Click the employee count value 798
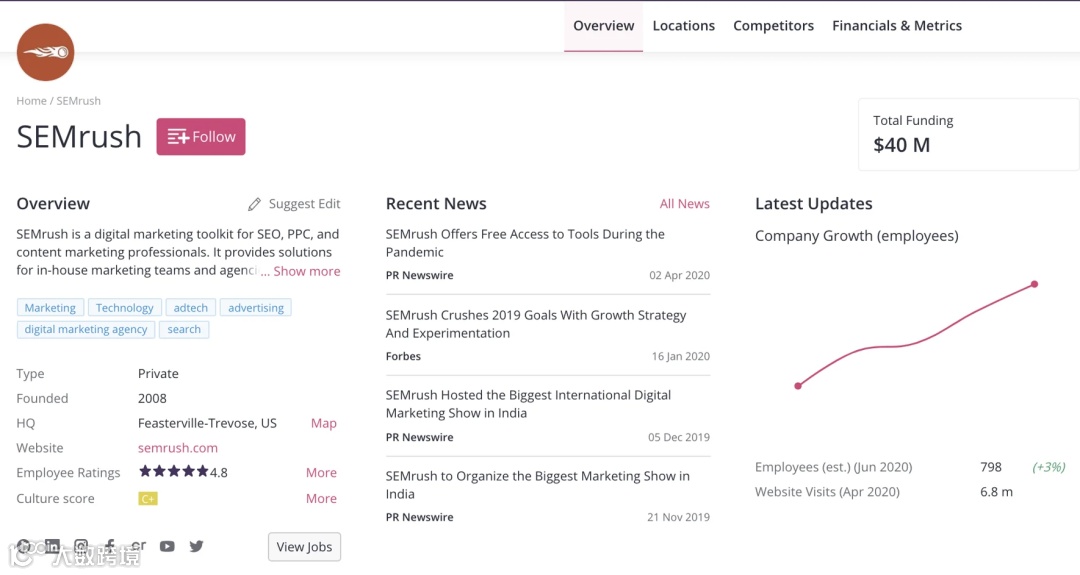Viewport: 1080px width, 575px height. 990,467
